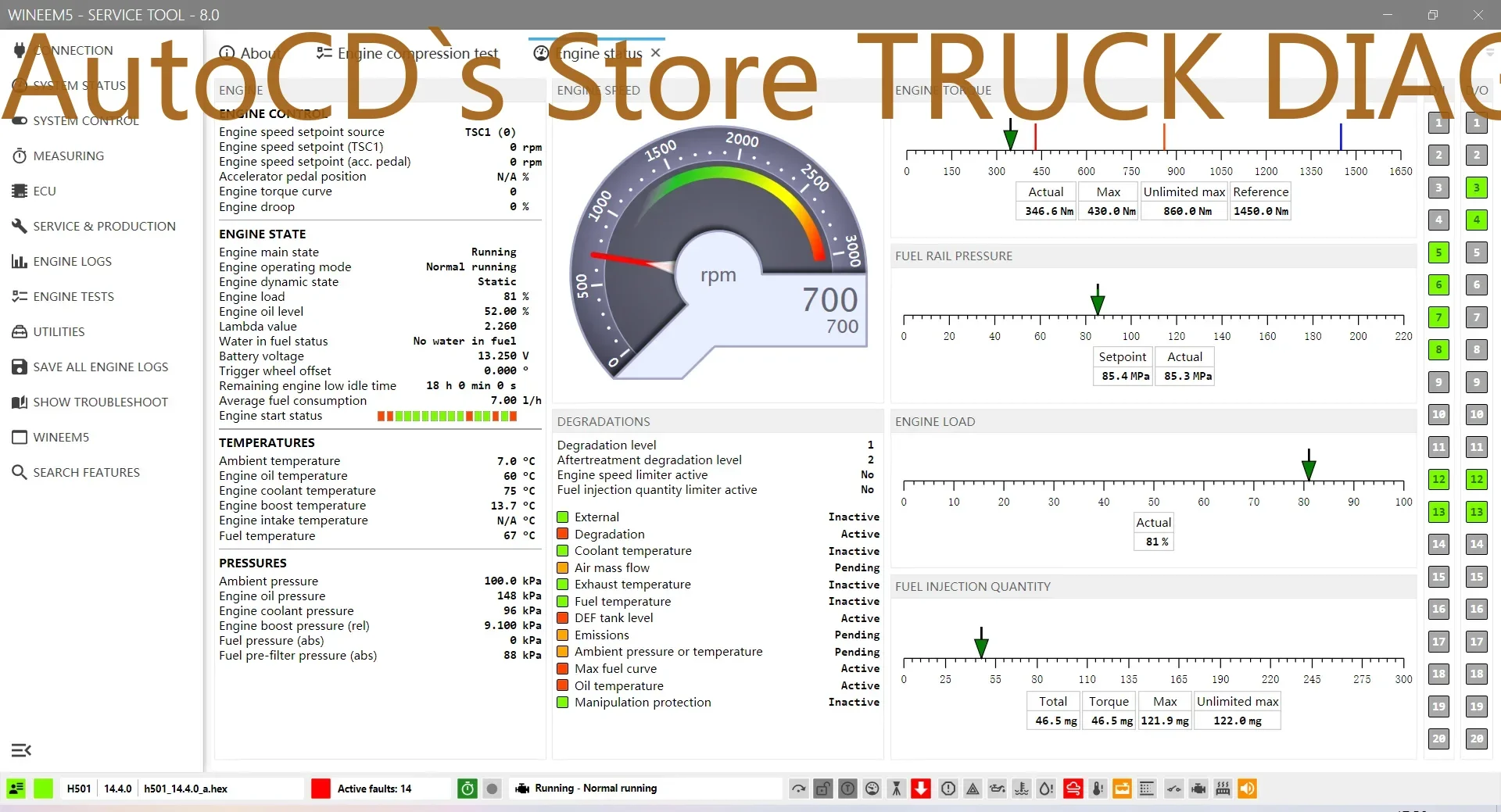The image size is (1501, 812).
Task: Click the red down-arrow warning icon
Action: [x=921, y=789]
